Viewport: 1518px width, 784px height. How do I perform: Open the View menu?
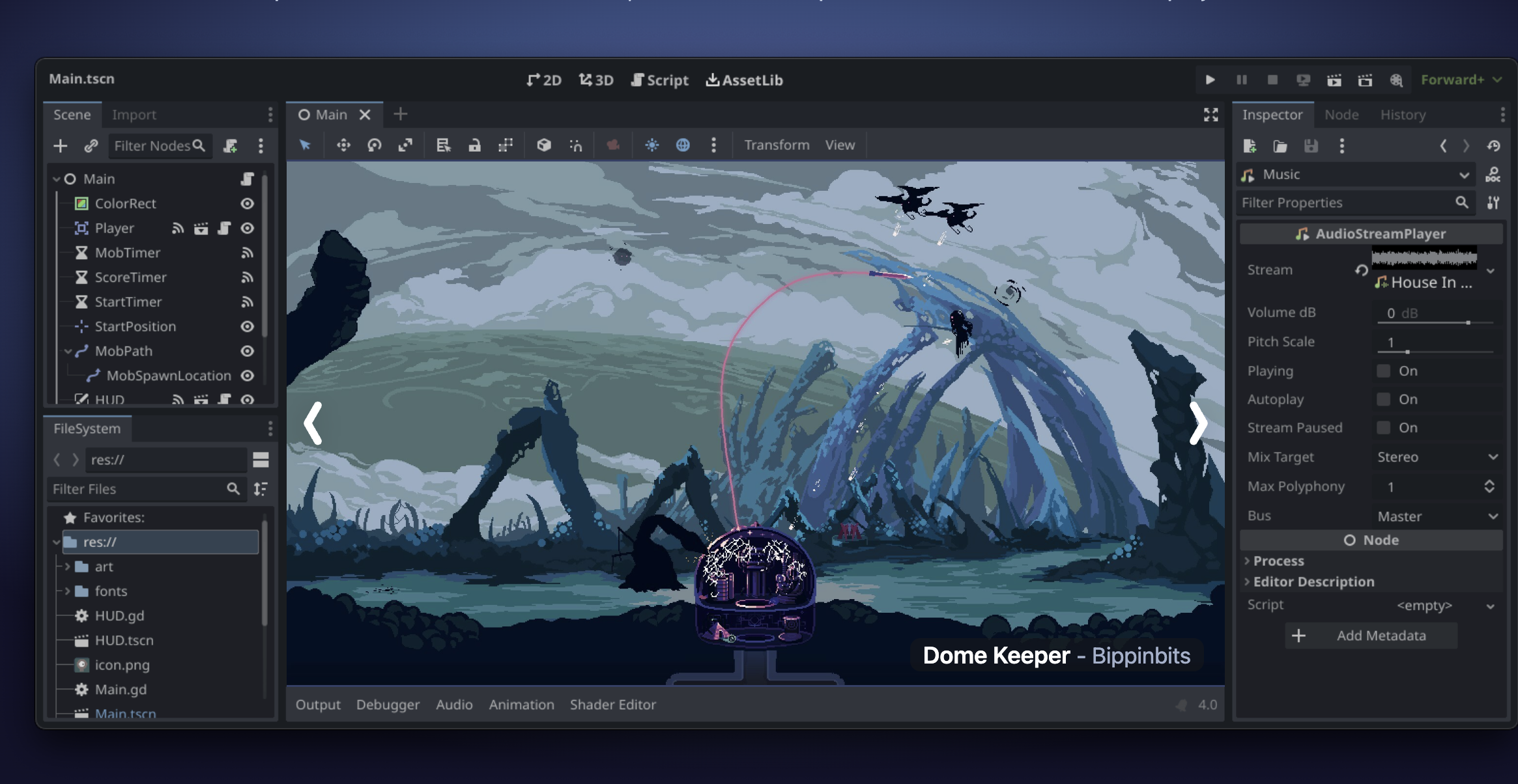[x=840, y=145]
